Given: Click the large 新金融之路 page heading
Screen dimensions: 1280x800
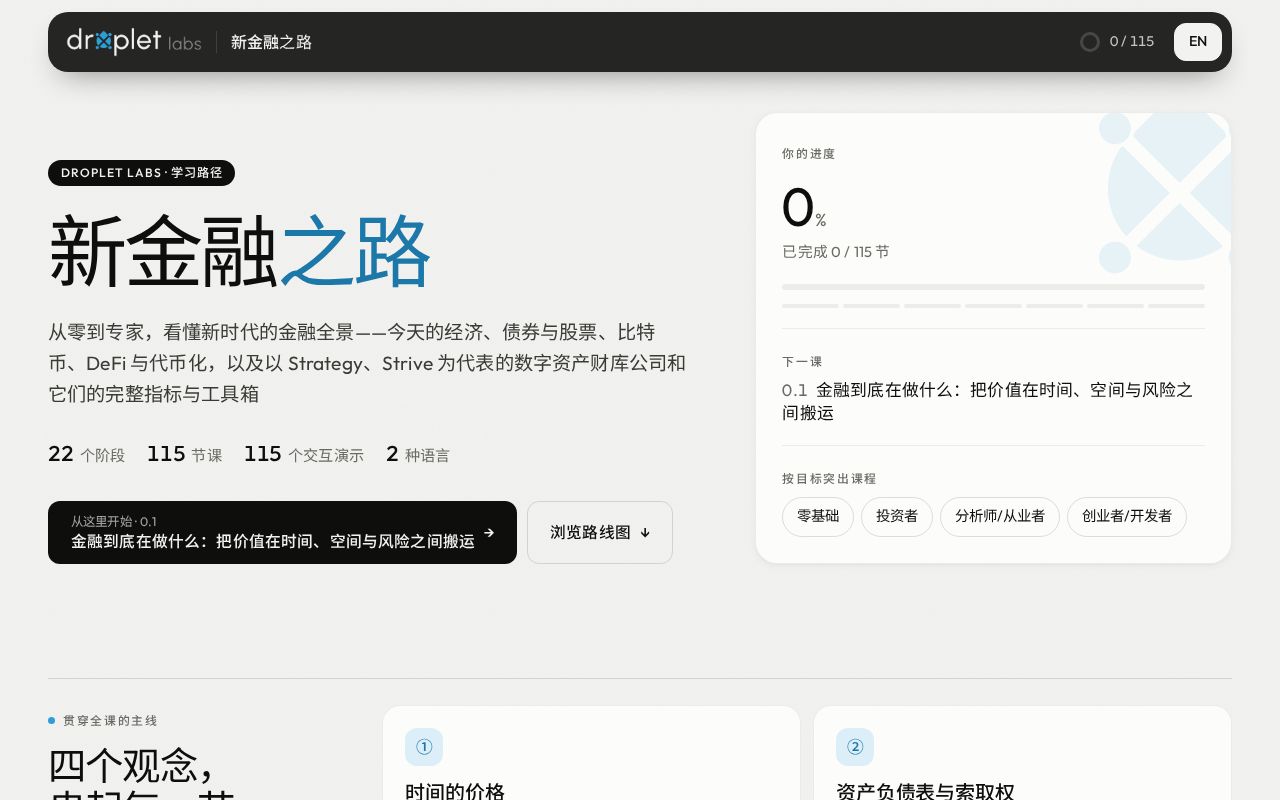Looking at the screenshot, I should tap(240, 252).
